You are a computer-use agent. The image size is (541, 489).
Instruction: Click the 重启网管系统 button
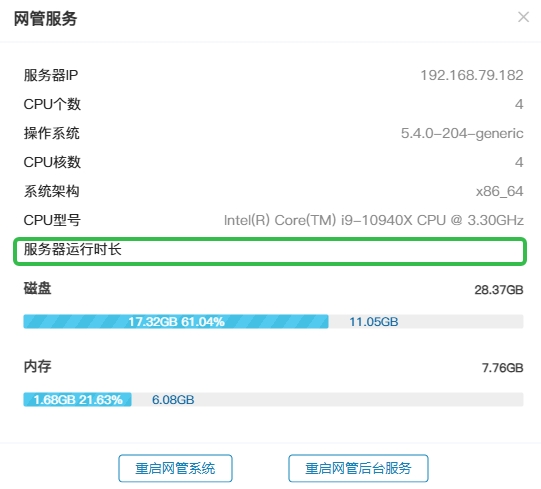coord(175,468)
